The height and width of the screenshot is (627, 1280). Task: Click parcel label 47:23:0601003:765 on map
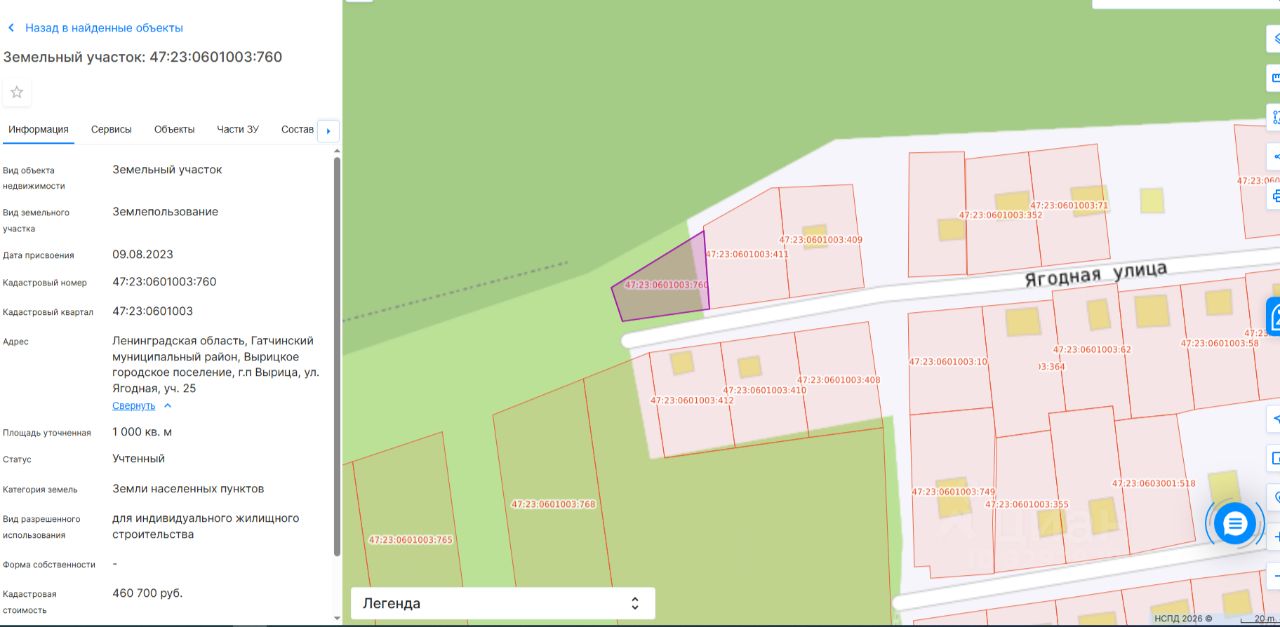coord(410,540)
